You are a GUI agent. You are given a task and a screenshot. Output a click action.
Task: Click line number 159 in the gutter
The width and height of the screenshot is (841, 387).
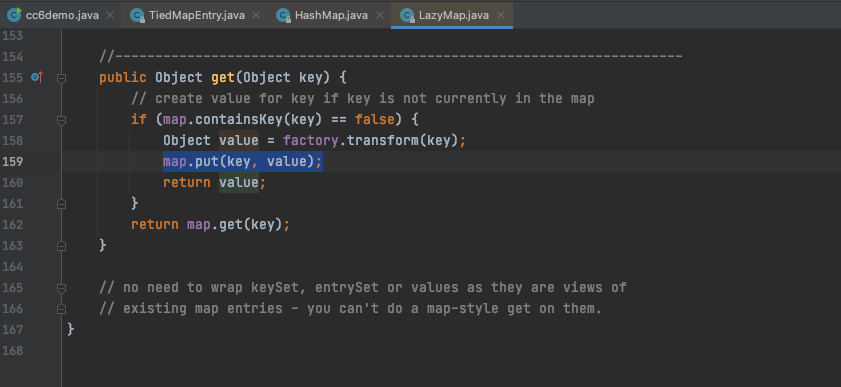point(12,161)
